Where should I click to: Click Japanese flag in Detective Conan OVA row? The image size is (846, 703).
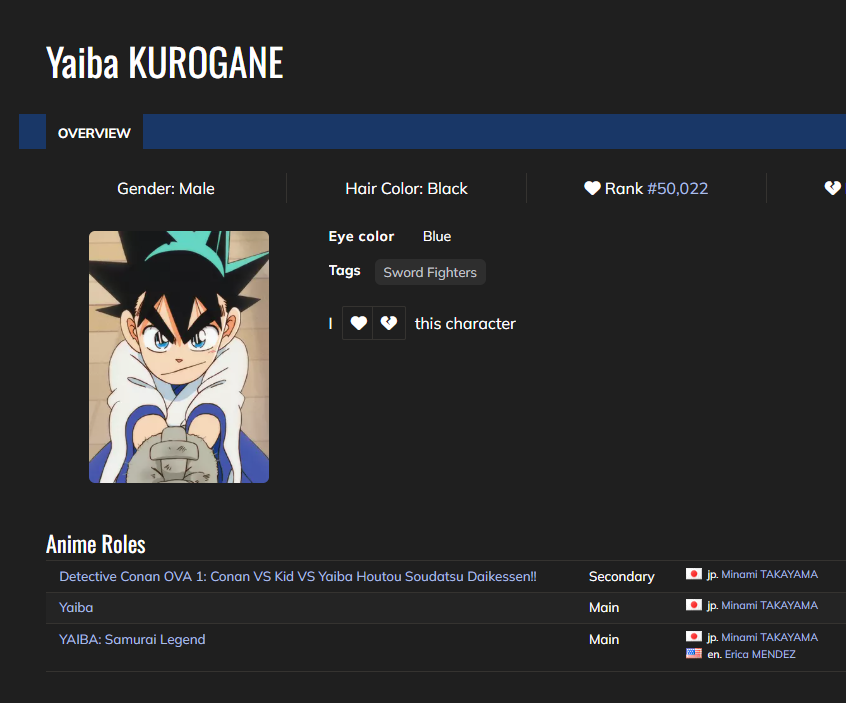[x=694, y=574]
